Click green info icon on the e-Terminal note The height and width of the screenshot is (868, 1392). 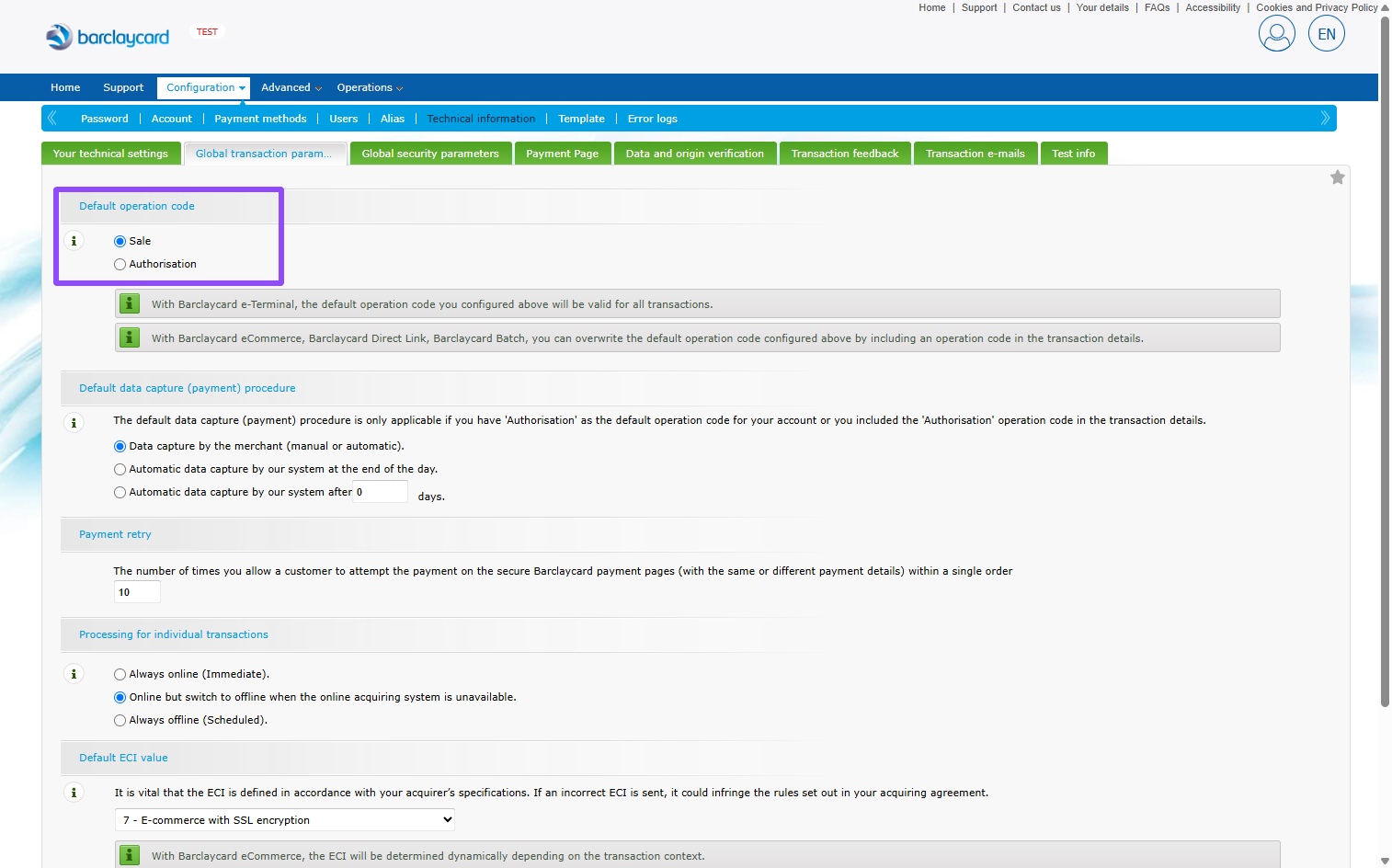click(x=130, y=303)
